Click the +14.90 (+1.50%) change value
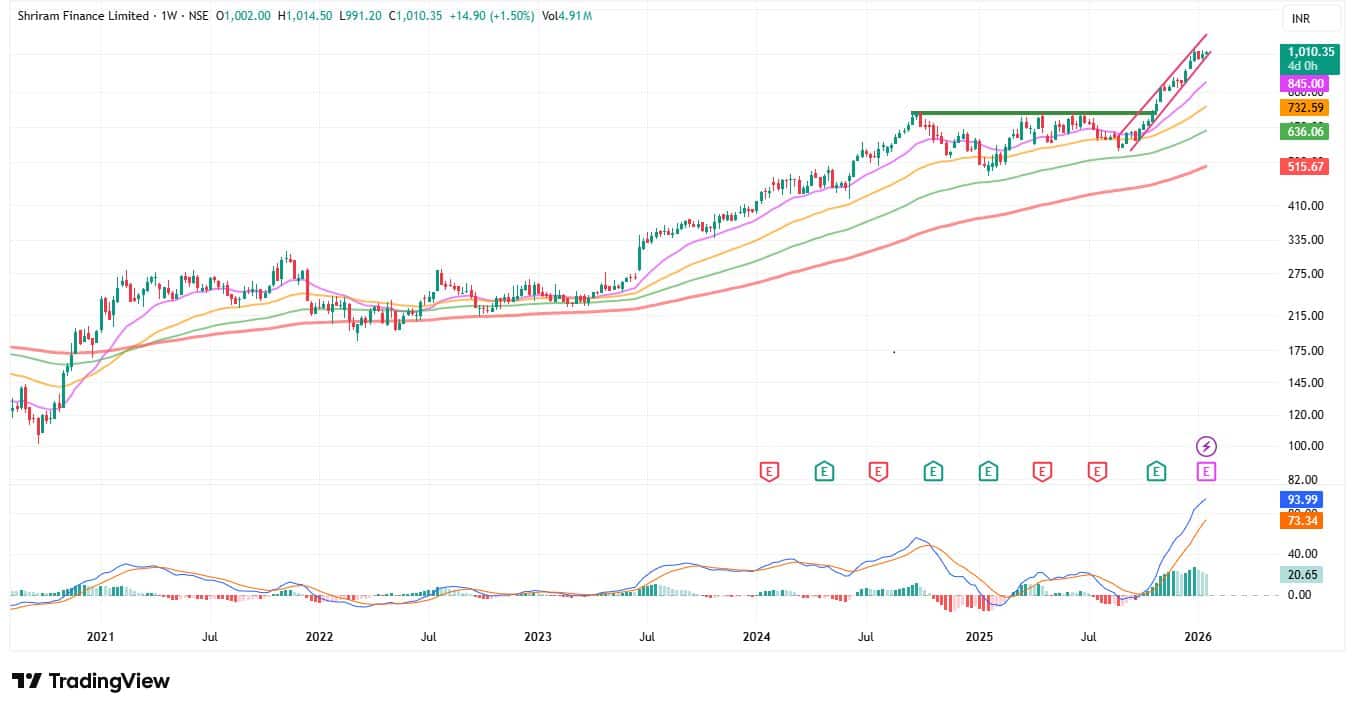 click(x=493, y=16)
